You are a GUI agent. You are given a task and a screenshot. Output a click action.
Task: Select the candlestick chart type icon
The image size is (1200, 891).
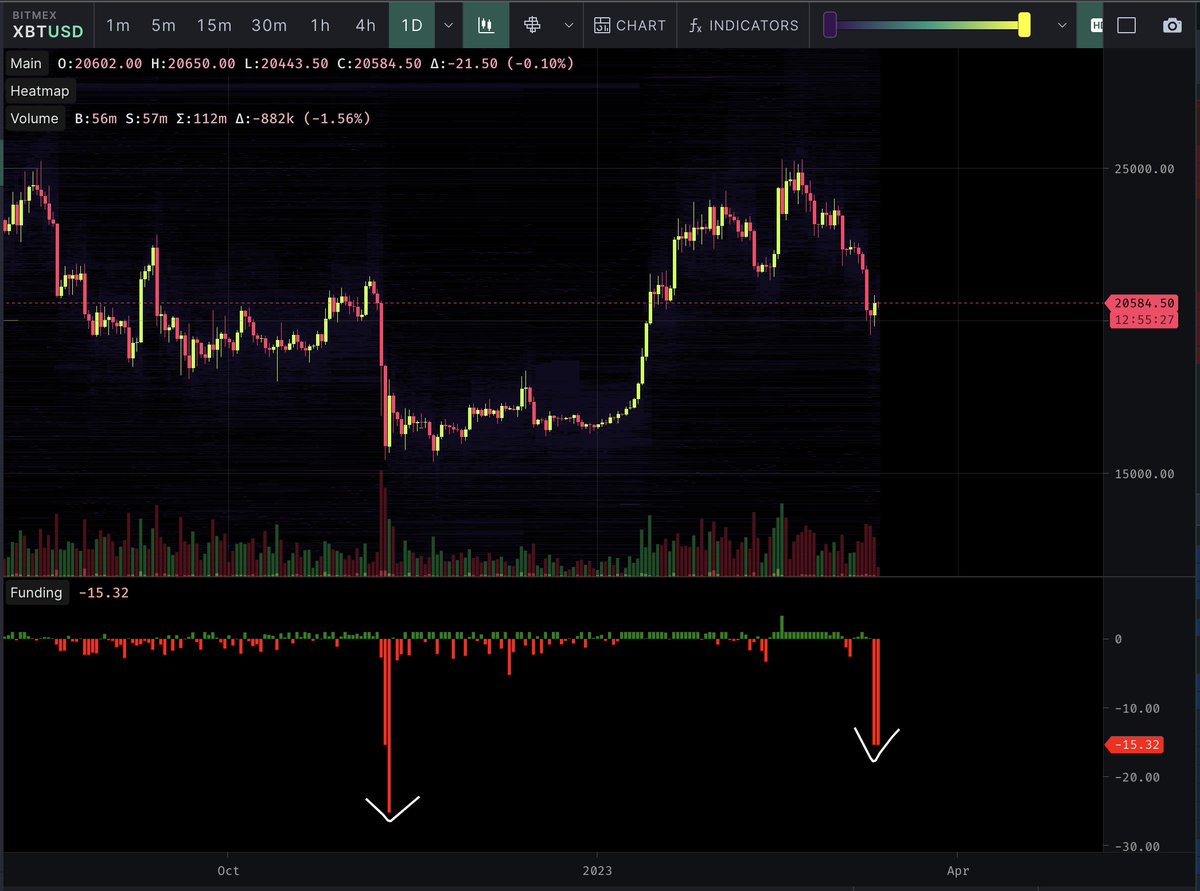click(x=486, y=25)
